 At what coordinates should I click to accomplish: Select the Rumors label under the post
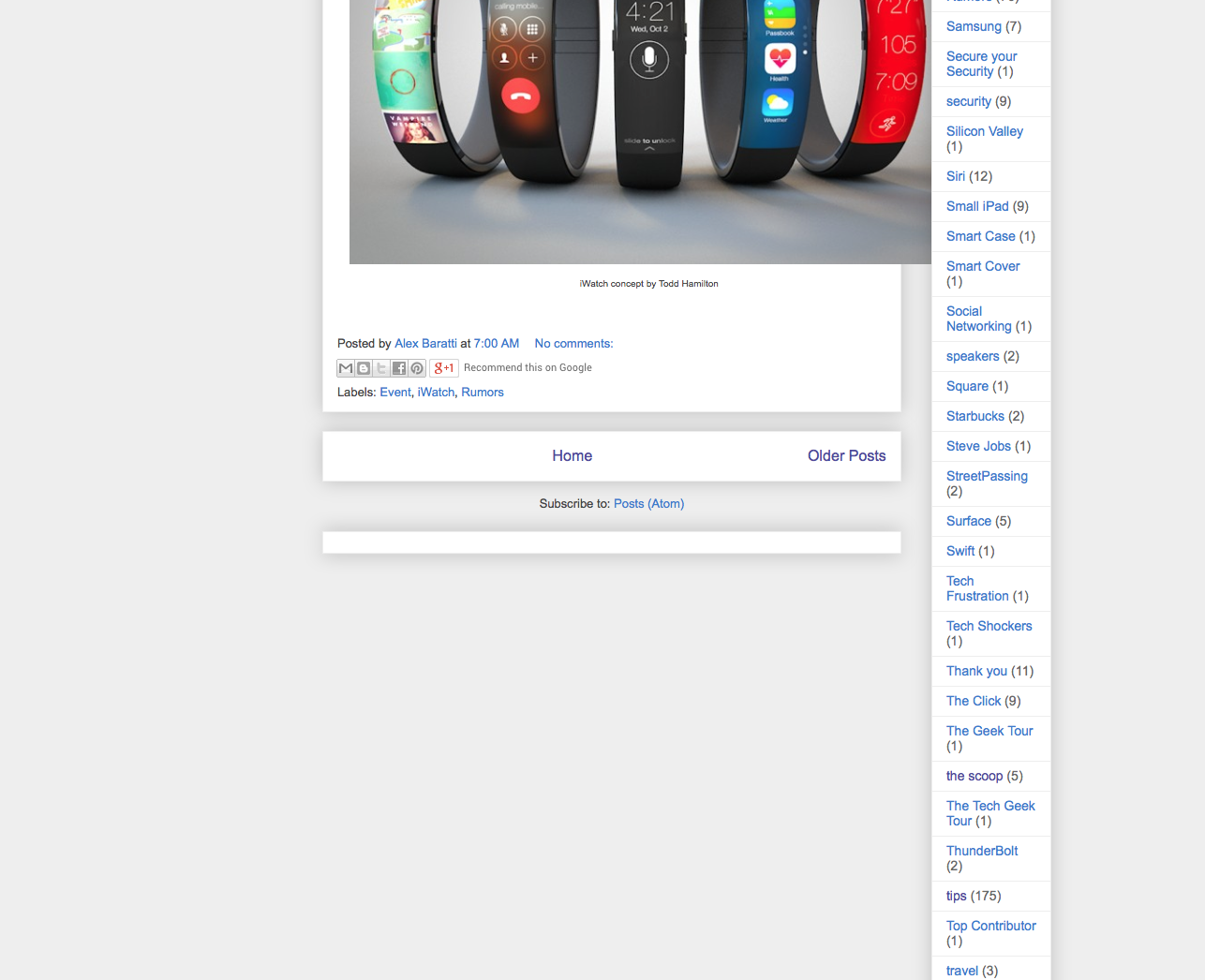coord(483,392)
